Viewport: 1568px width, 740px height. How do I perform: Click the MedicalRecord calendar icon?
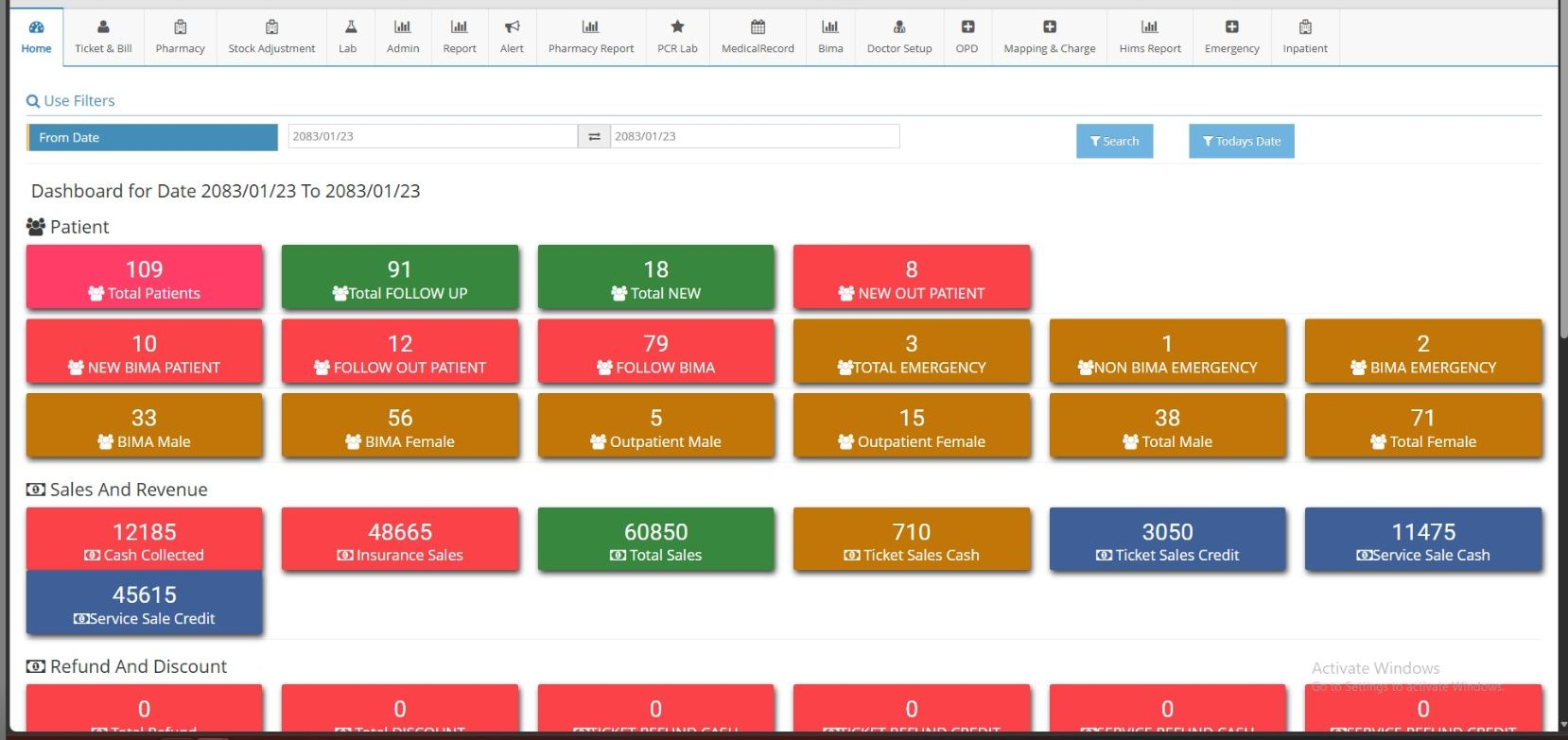[758, 27]
